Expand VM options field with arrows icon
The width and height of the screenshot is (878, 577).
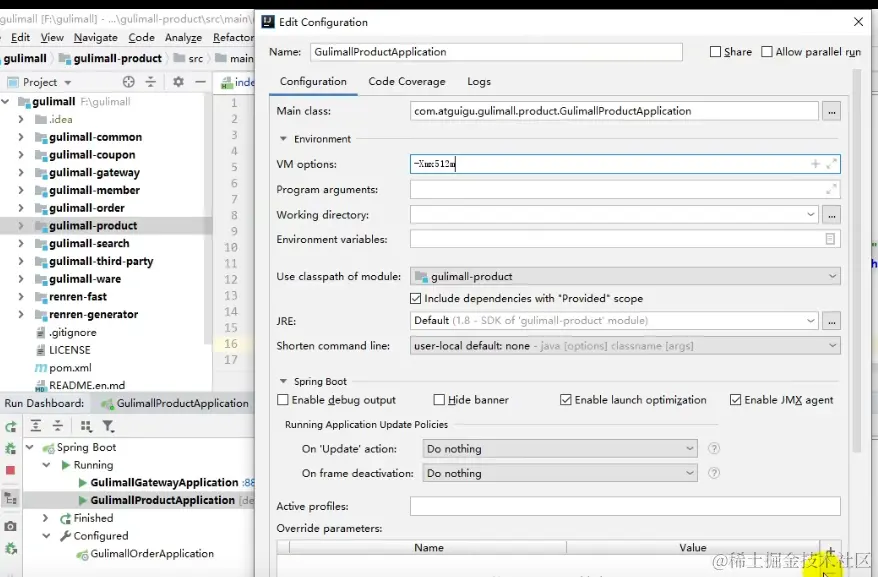(832, 164)
